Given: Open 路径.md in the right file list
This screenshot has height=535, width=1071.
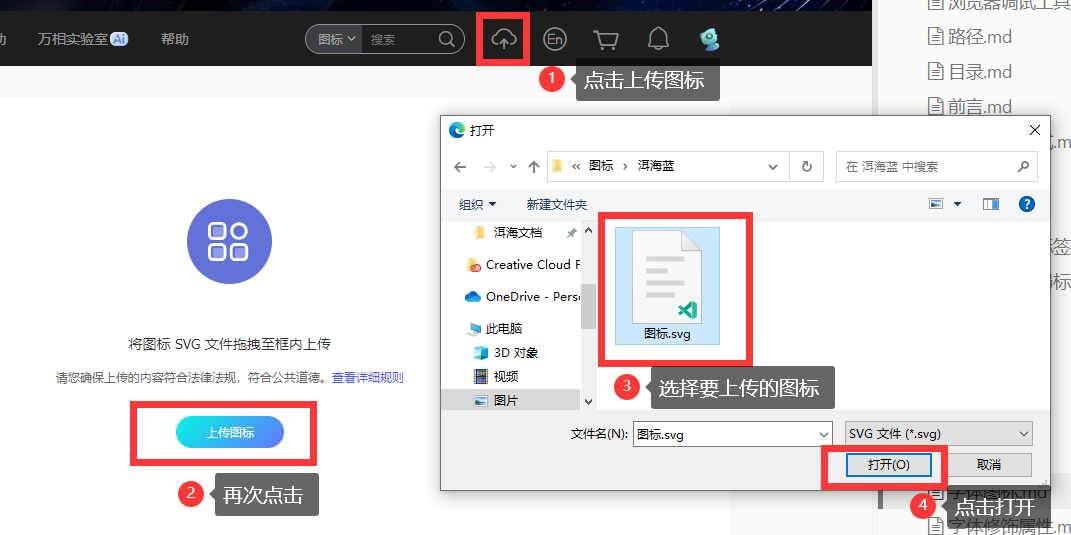Looking at the screenshot, I should pos(970,36).
